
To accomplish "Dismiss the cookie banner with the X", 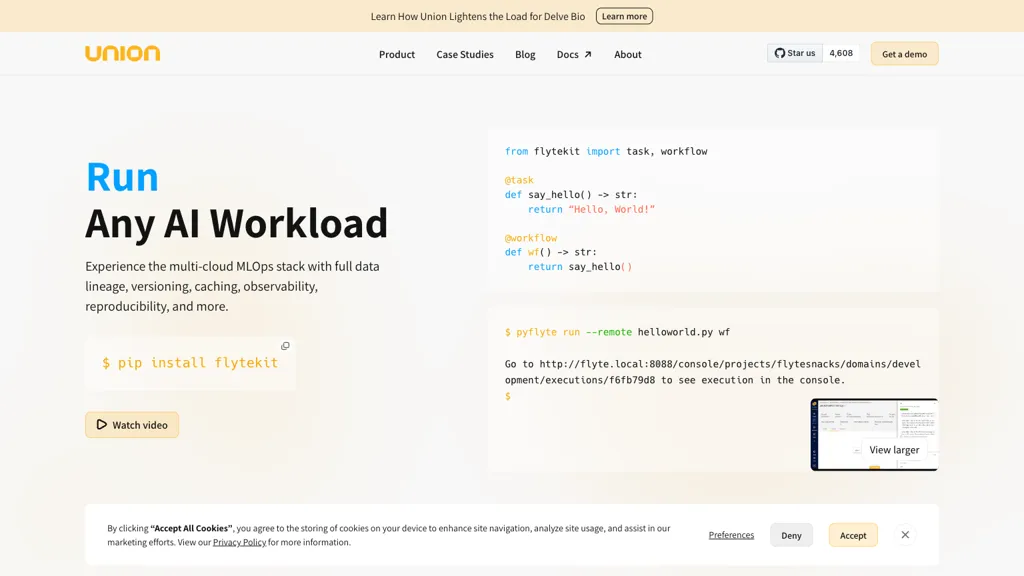I will click(x=905, y=535).
